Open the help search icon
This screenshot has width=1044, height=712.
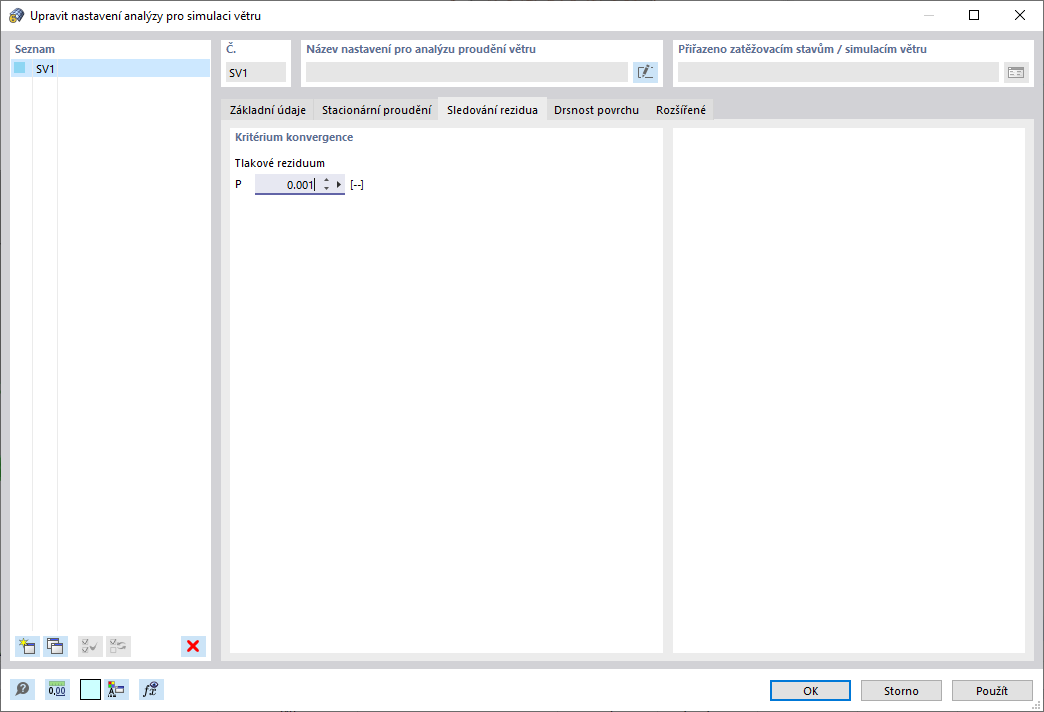click(x=22, y=689)
